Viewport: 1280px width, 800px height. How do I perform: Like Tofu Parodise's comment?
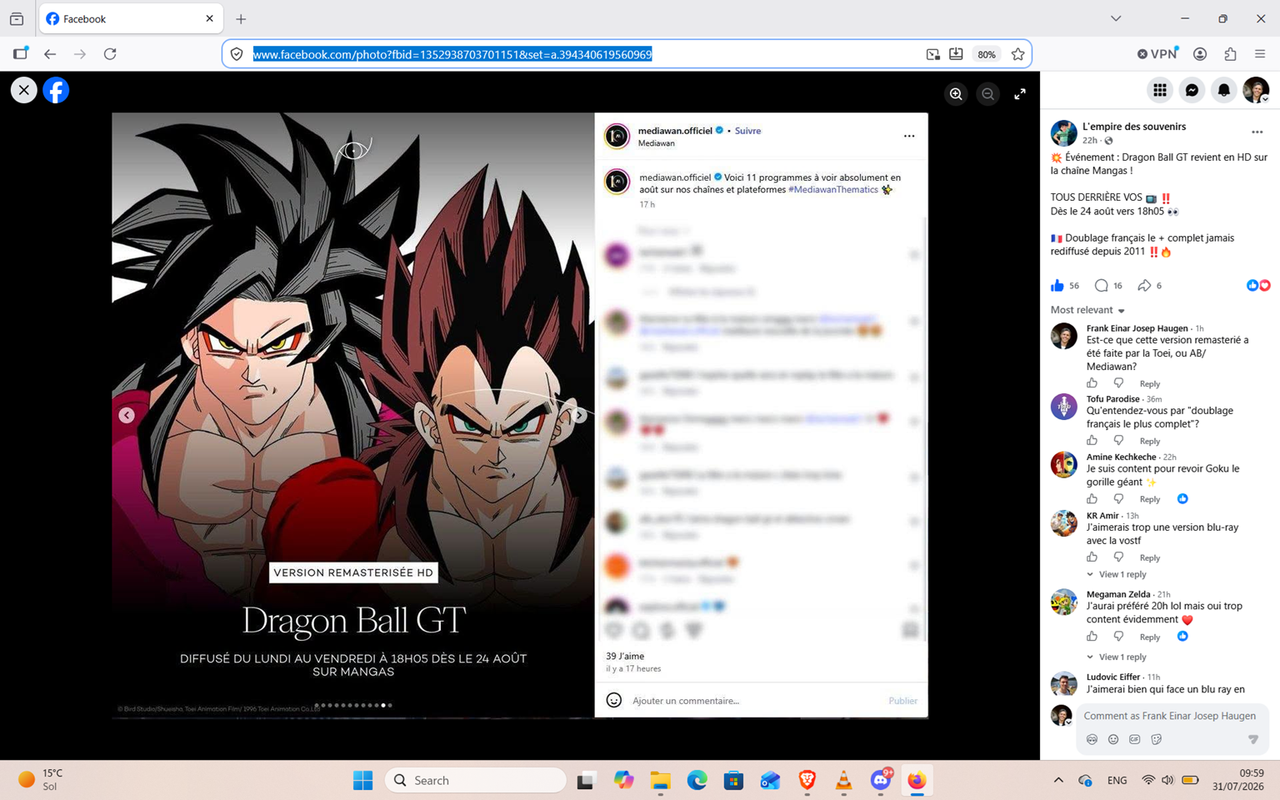[1092, 440]
